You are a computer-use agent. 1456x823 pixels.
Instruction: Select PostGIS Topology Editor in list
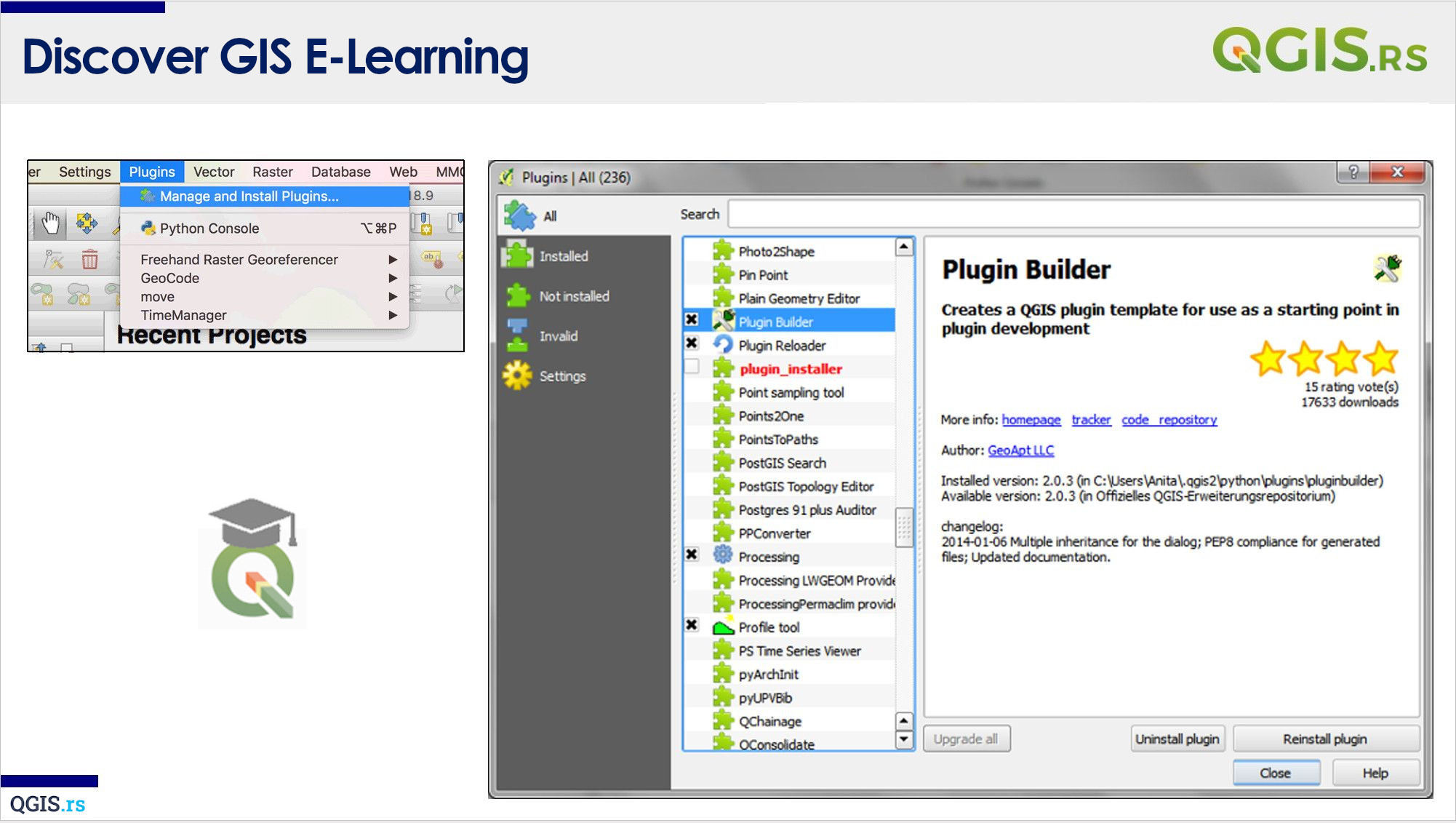point(790,487)
